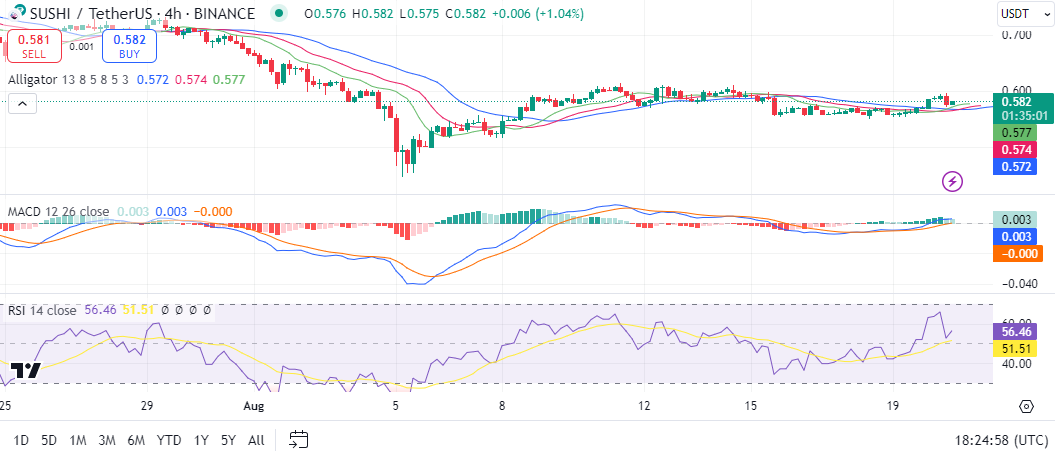Click the +0.006 (+1.04%) change value

point(537,13)
